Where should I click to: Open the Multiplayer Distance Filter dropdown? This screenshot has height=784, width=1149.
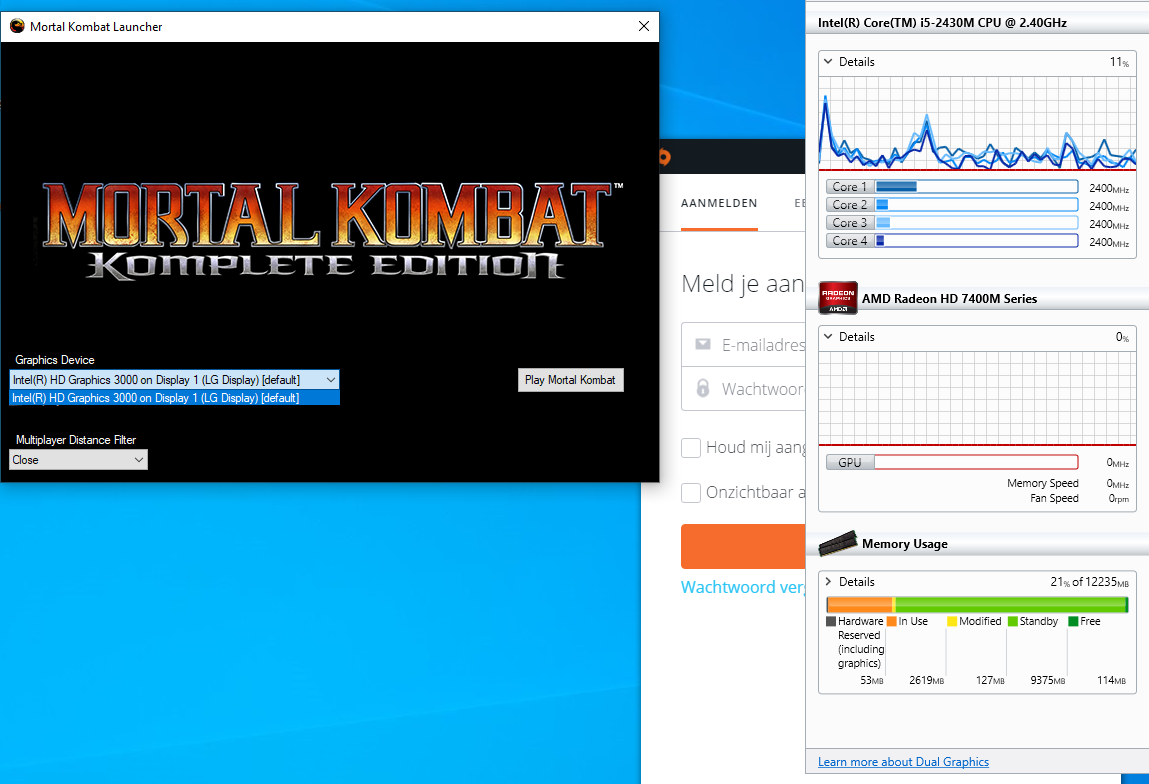79,460
